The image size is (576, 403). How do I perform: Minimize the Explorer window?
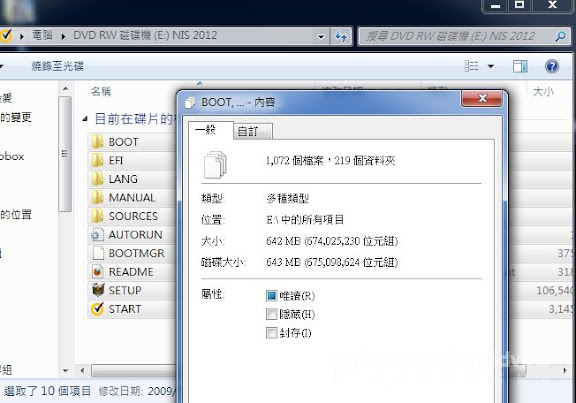496,5
